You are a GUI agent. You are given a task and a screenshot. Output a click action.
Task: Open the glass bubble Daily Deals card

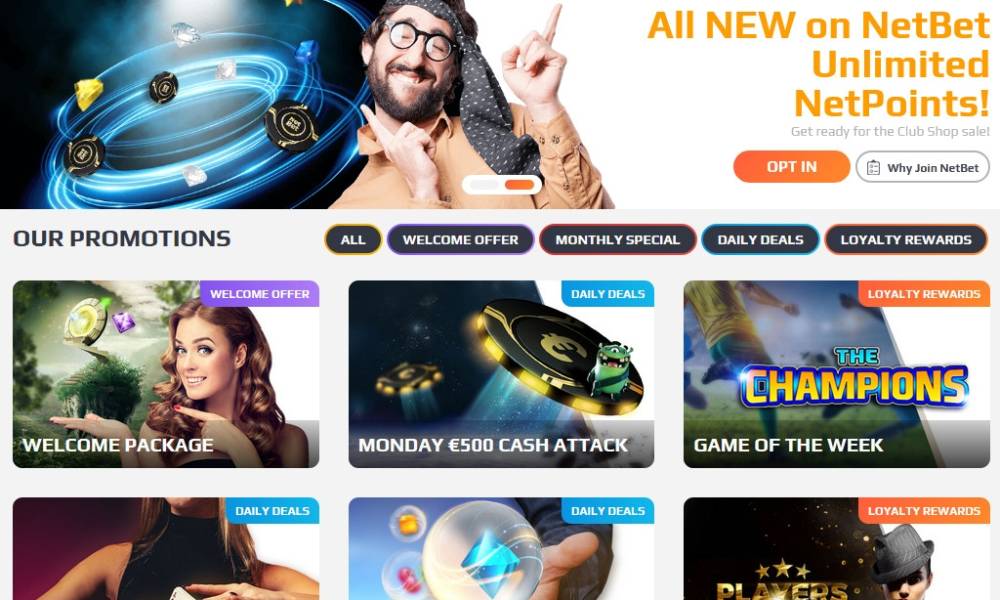501,549
